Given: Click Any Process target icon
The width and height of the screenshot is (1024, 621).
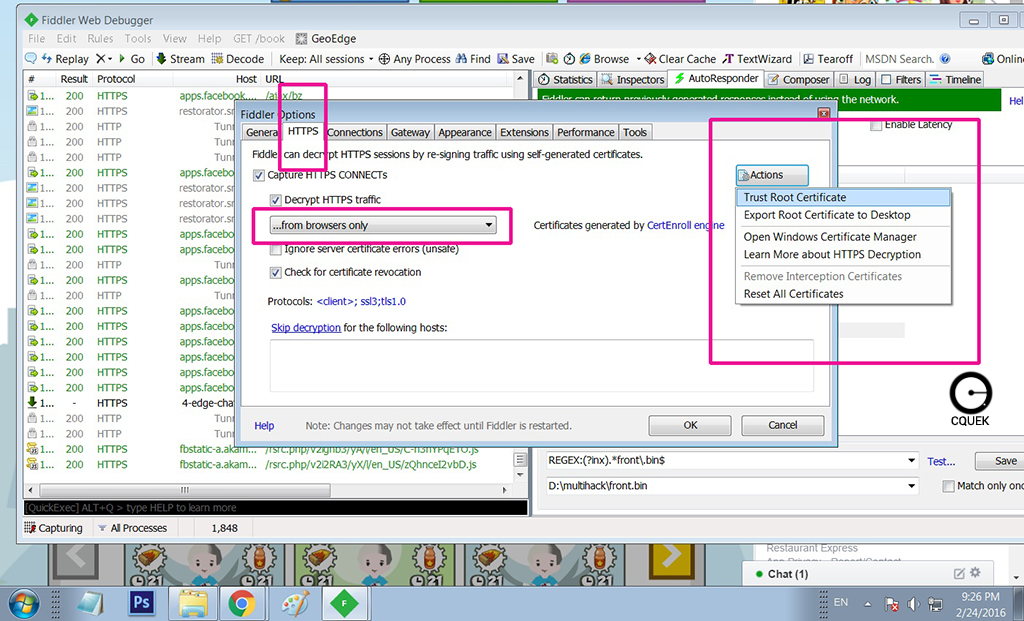Looking at the screenshot, I should click(384, 59).
